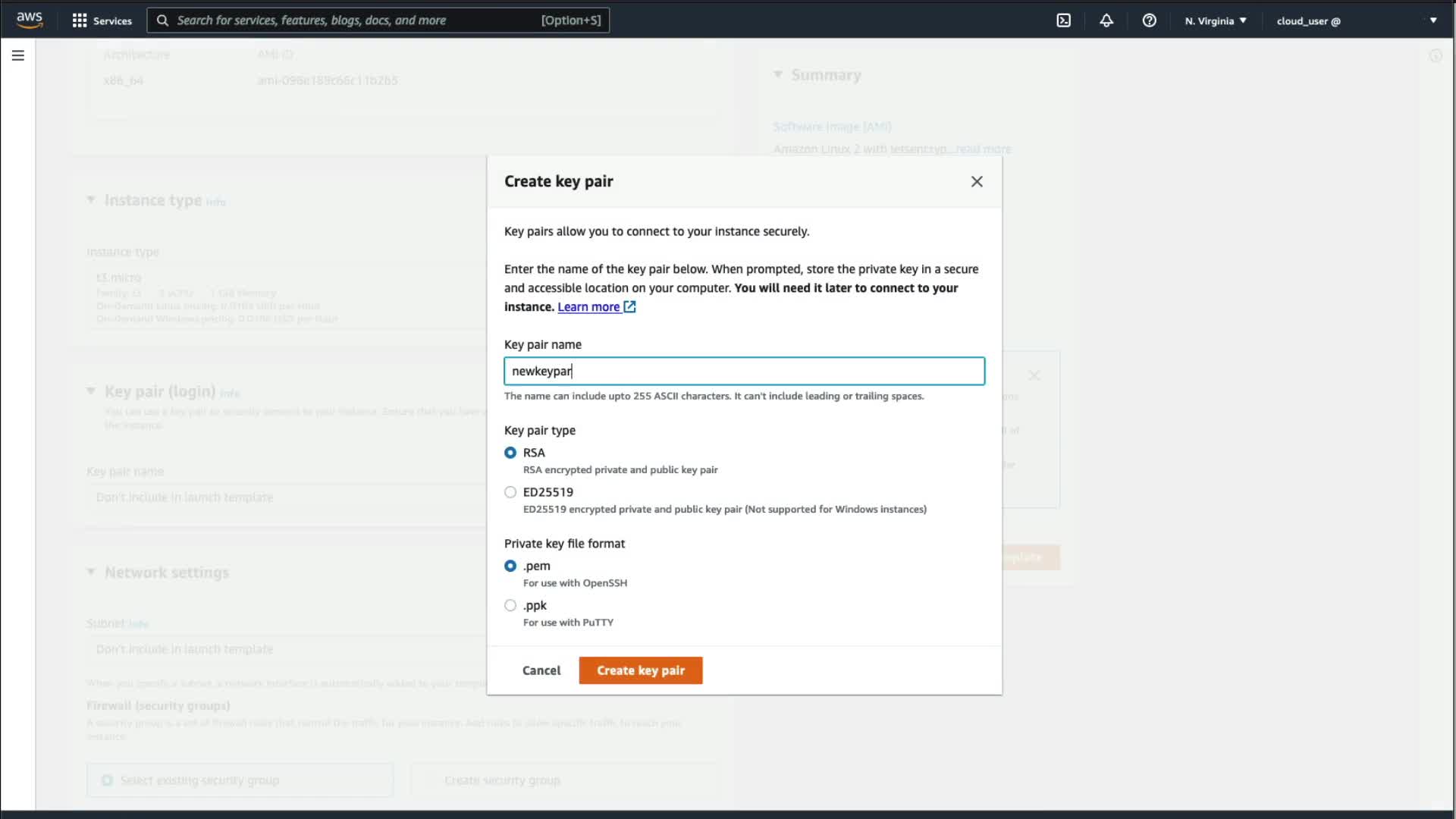Image resolution: width=1456 pixels, height=819 pixels.
Task: Collapse the Summary section triangle
Action: [x=778, y=74]
